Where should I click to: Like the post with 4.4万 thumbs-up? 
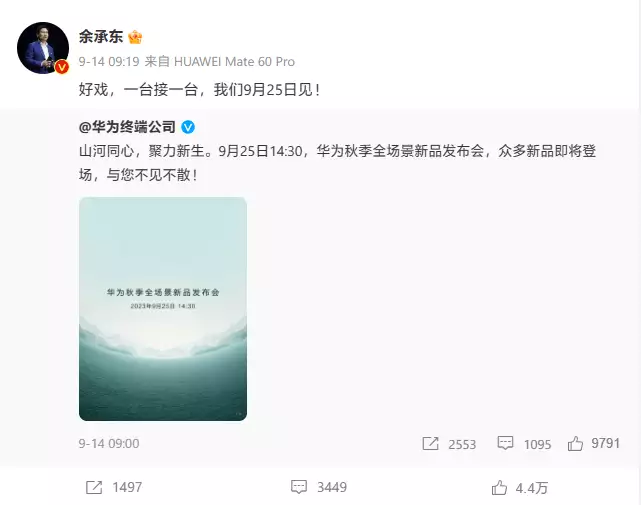pos(499,487)
